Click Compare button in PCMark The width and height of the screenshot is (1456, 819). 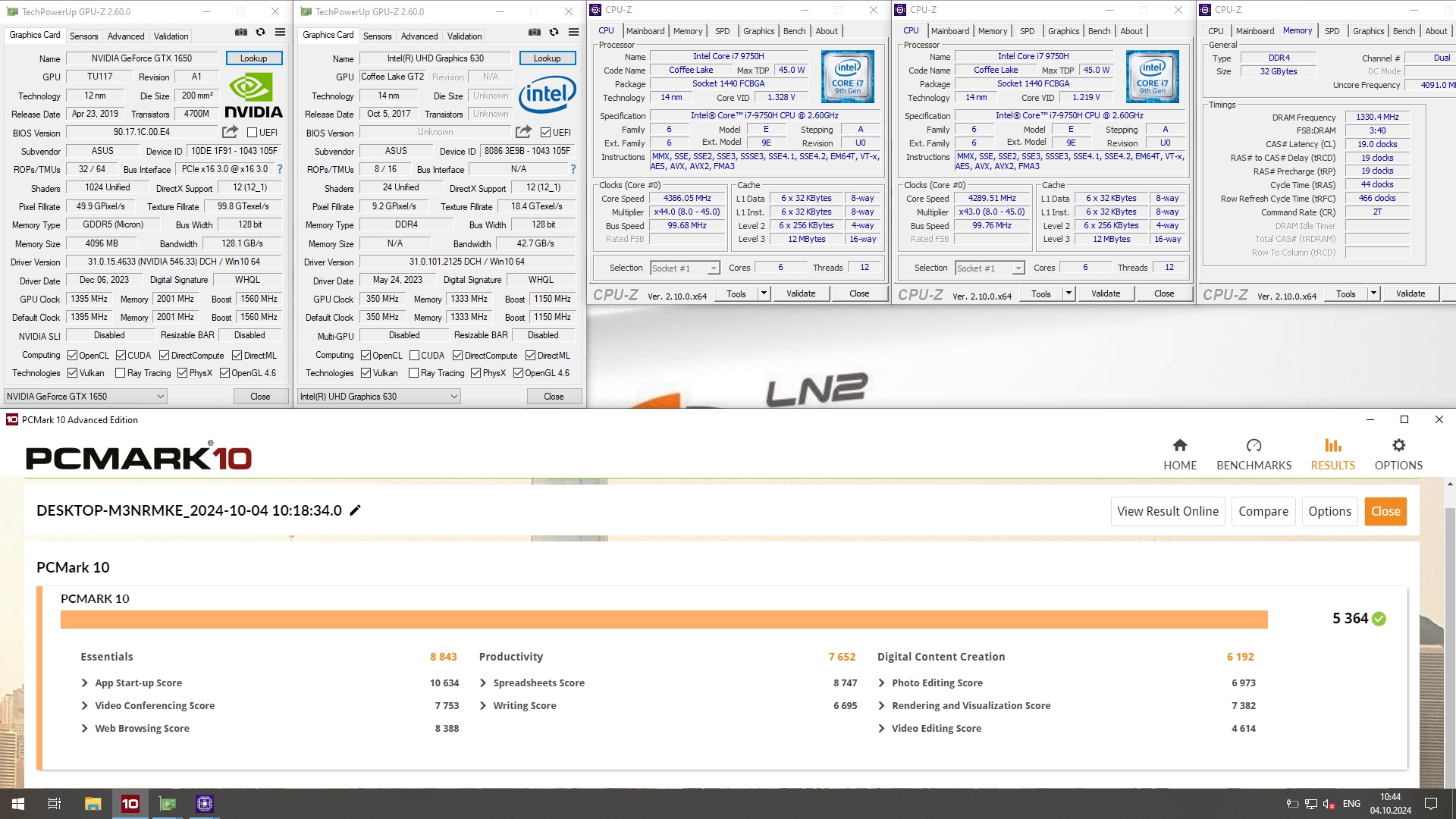[x=1263, y=511]
